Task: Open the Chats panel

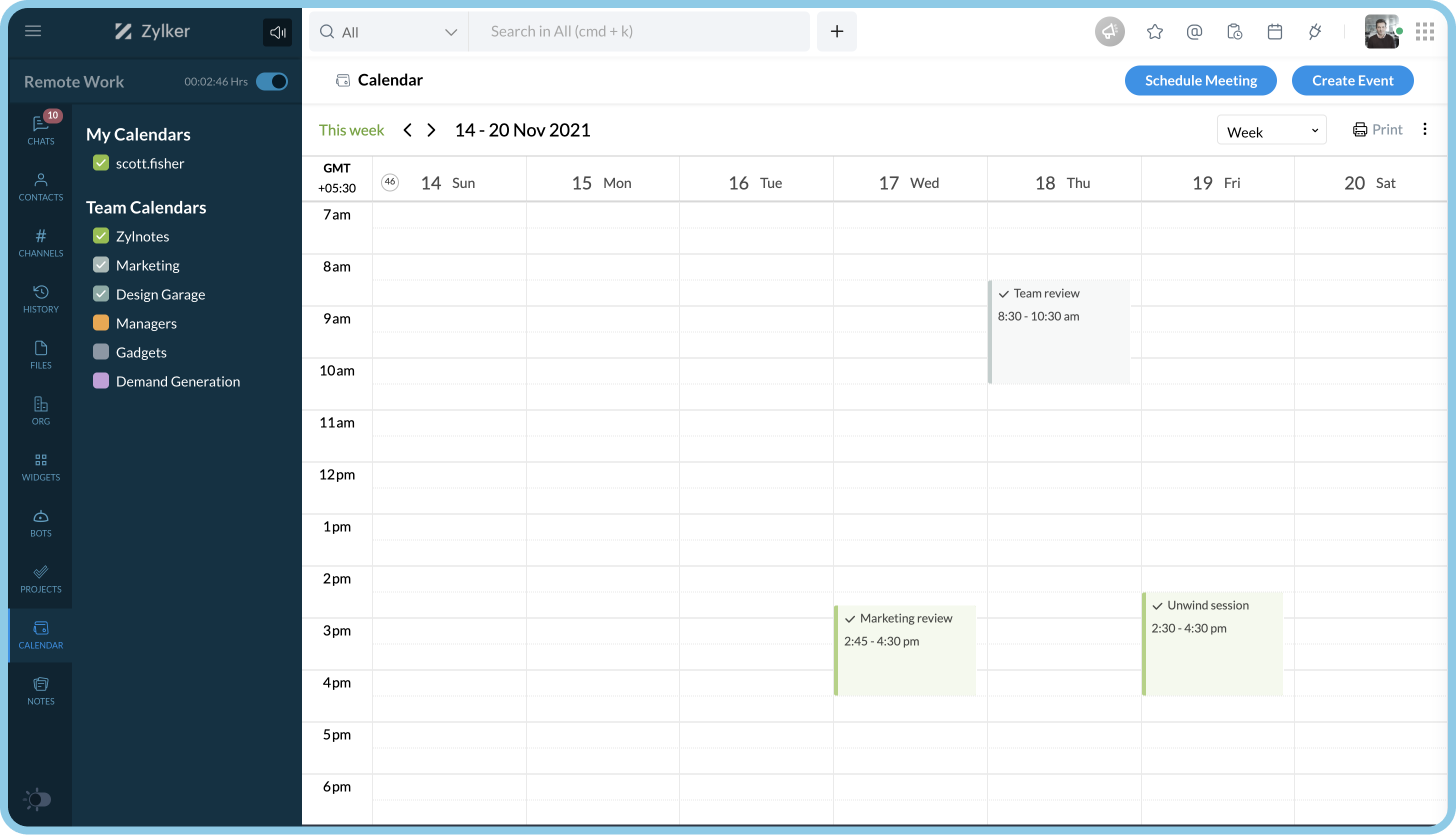Action: pyautogui.click(x=40, y=129)
